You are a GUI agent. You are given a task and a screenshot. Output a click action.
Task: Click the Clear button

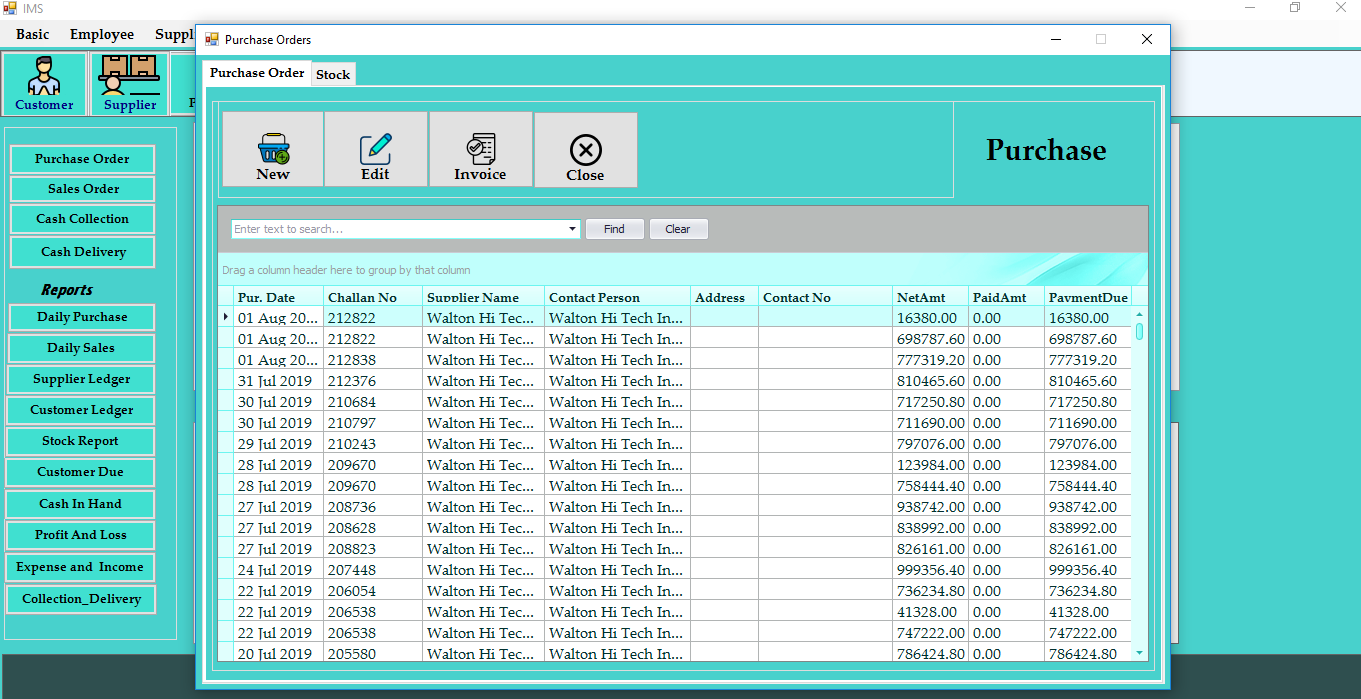click(x=678, y=228)
